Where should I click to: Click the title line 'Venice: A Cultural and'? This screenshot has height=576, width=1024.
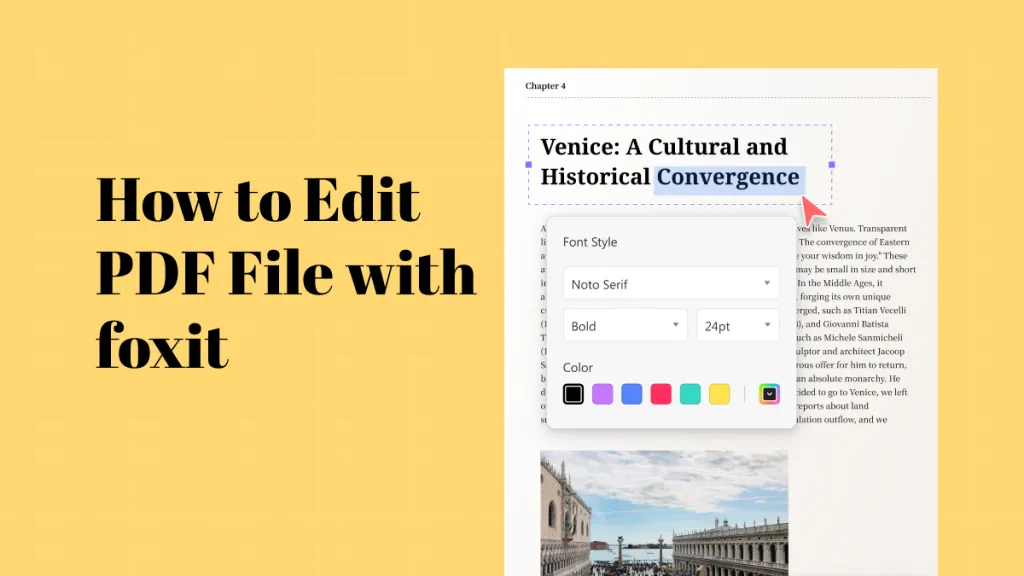(664, 146)
